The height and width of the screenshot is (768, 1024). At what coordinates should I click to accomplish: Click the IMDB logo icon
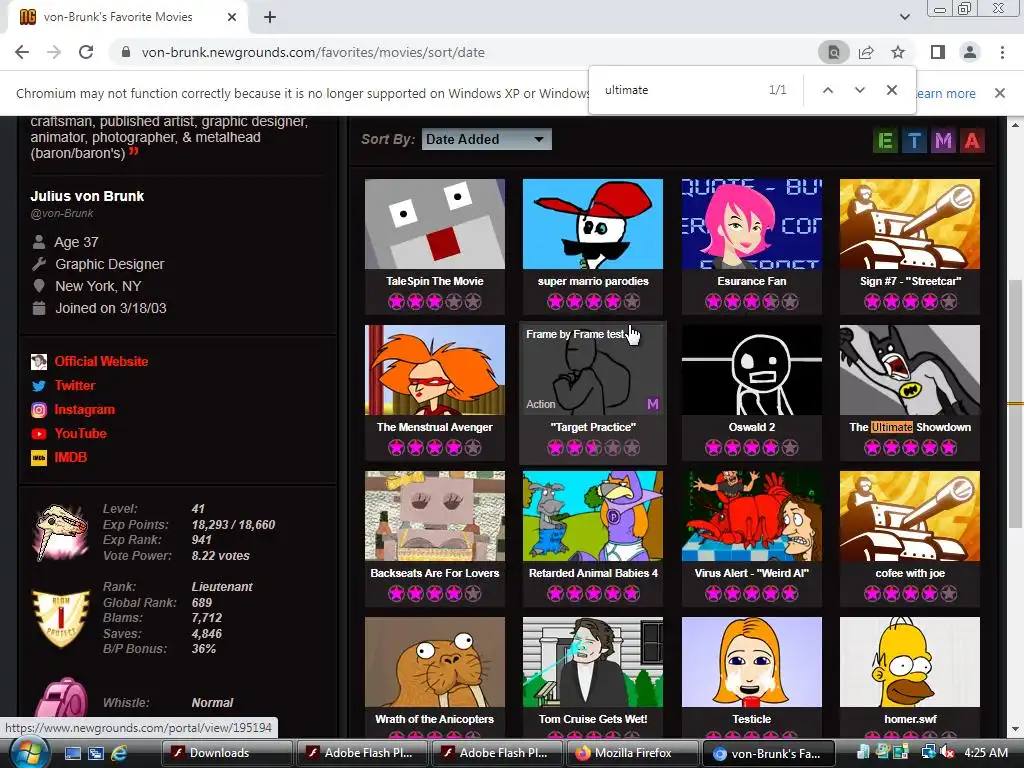tap(39, 458)
